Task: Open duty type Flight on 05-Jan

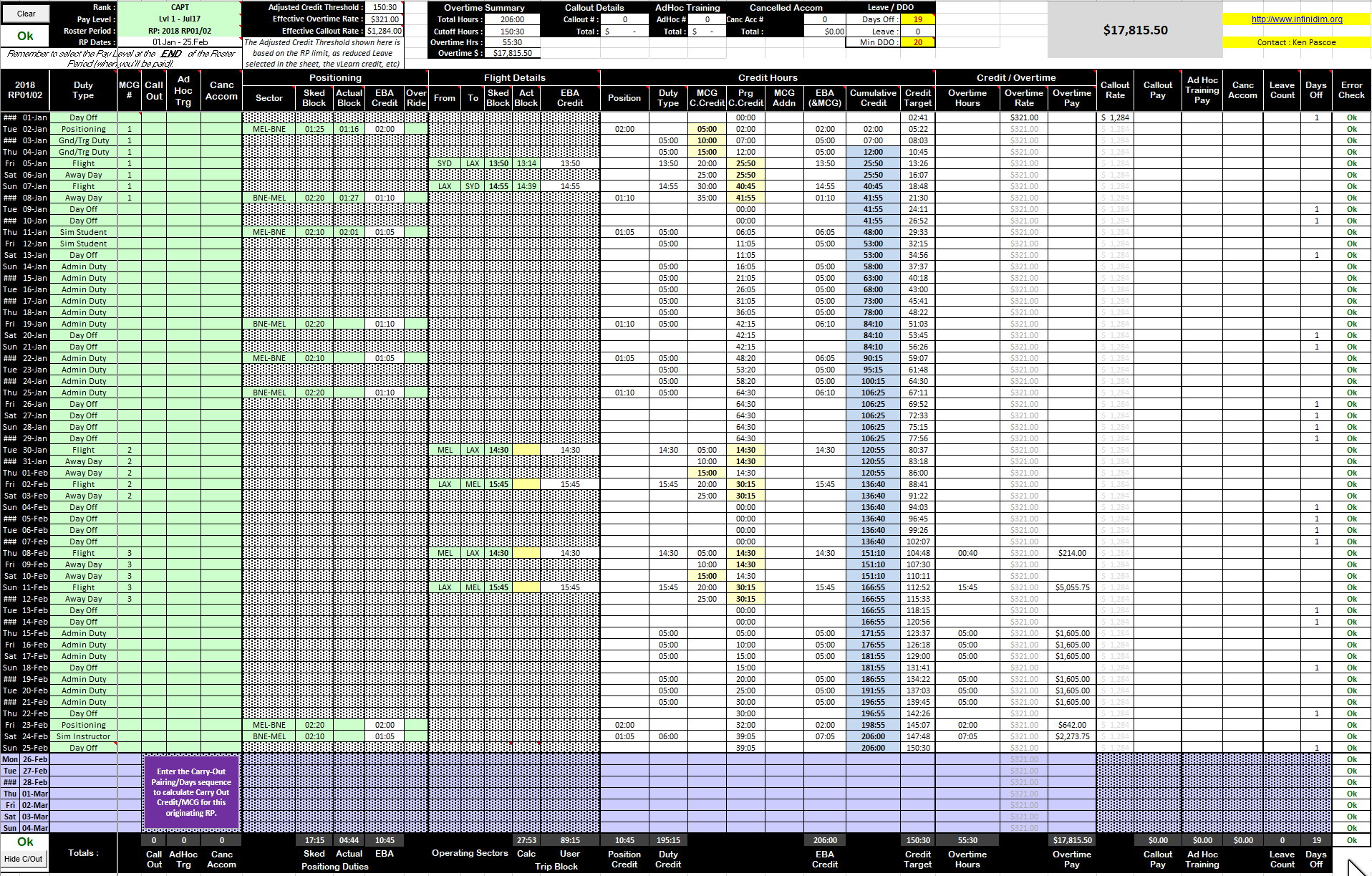Action: 83,163
